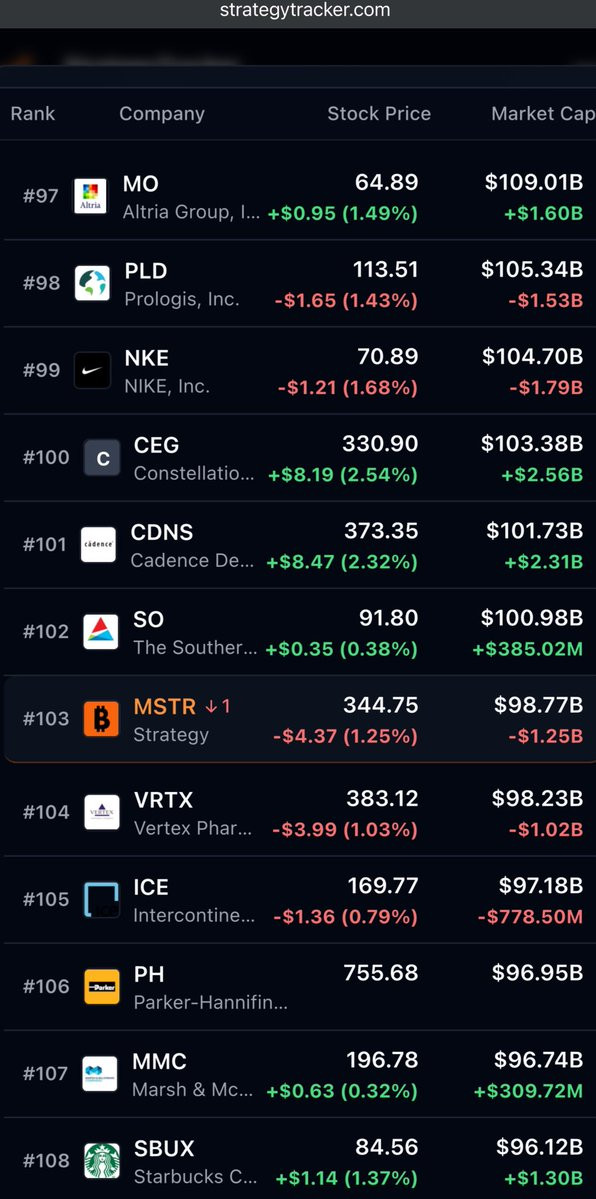This screenshot has height=1199, width=596.
Task: Click the Intercontinental Exchange logo icon
Action: pos(101,899)
